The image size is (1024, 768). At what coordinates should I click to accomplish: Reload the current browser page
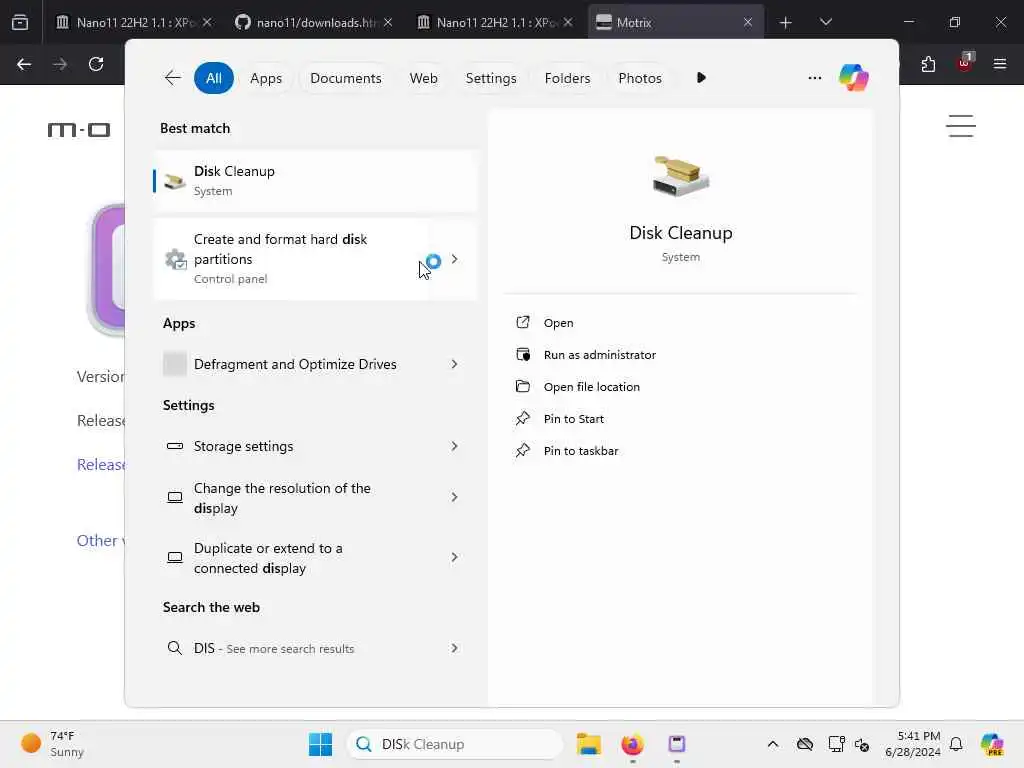point(96,64)
